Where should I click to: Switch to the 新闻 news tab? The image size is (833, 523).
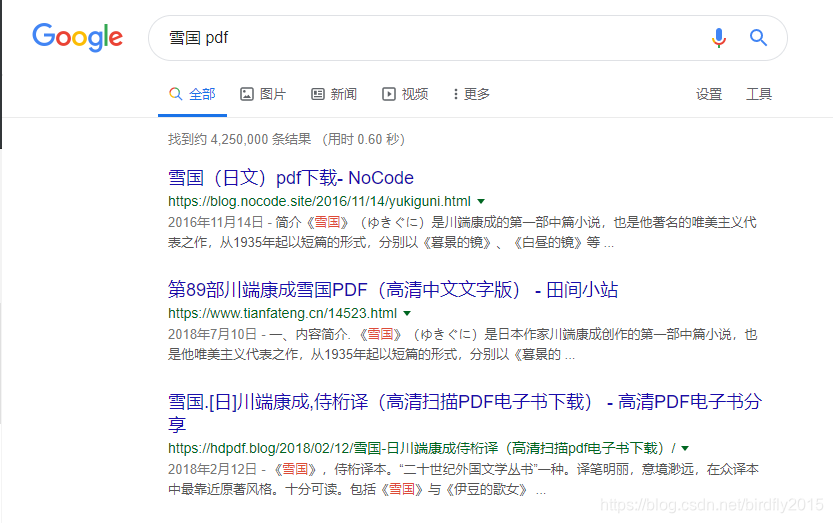[x=334, y=94]
